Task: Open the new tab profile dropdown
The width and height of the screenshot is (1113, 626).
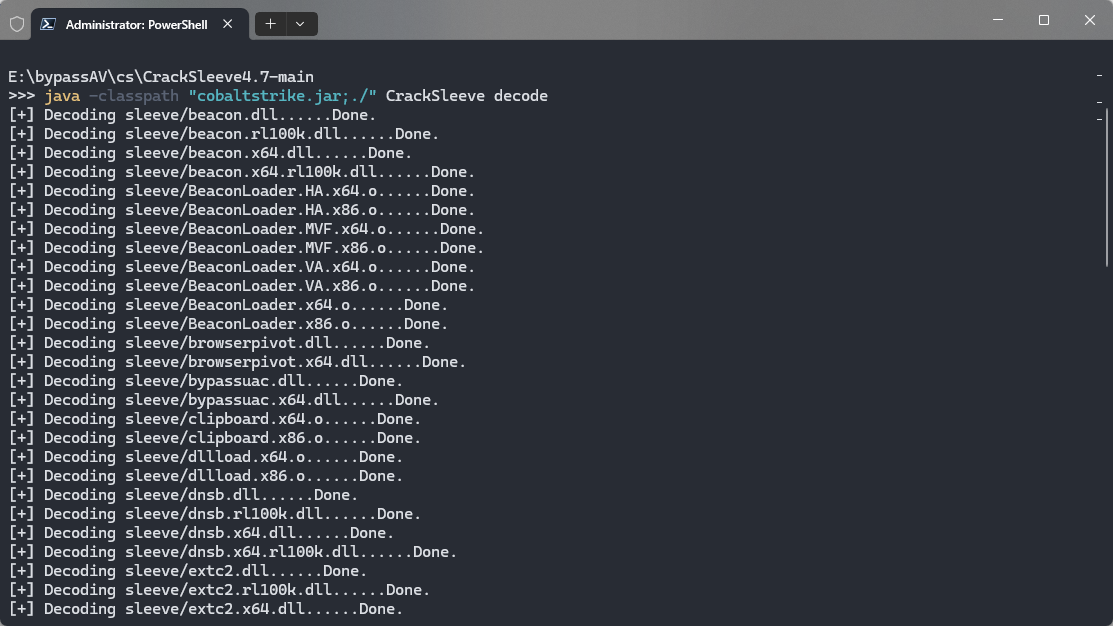Action: coord(301,24)
